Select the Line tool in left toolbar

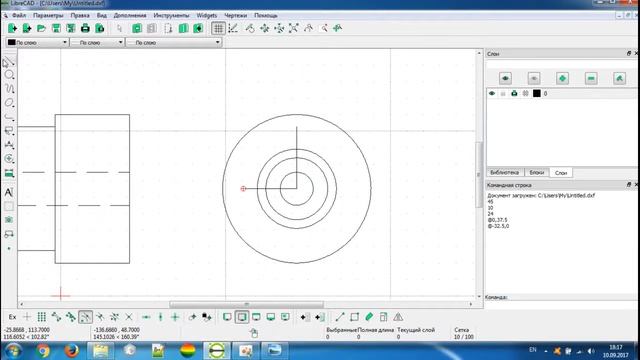click(x=9, y=62)
